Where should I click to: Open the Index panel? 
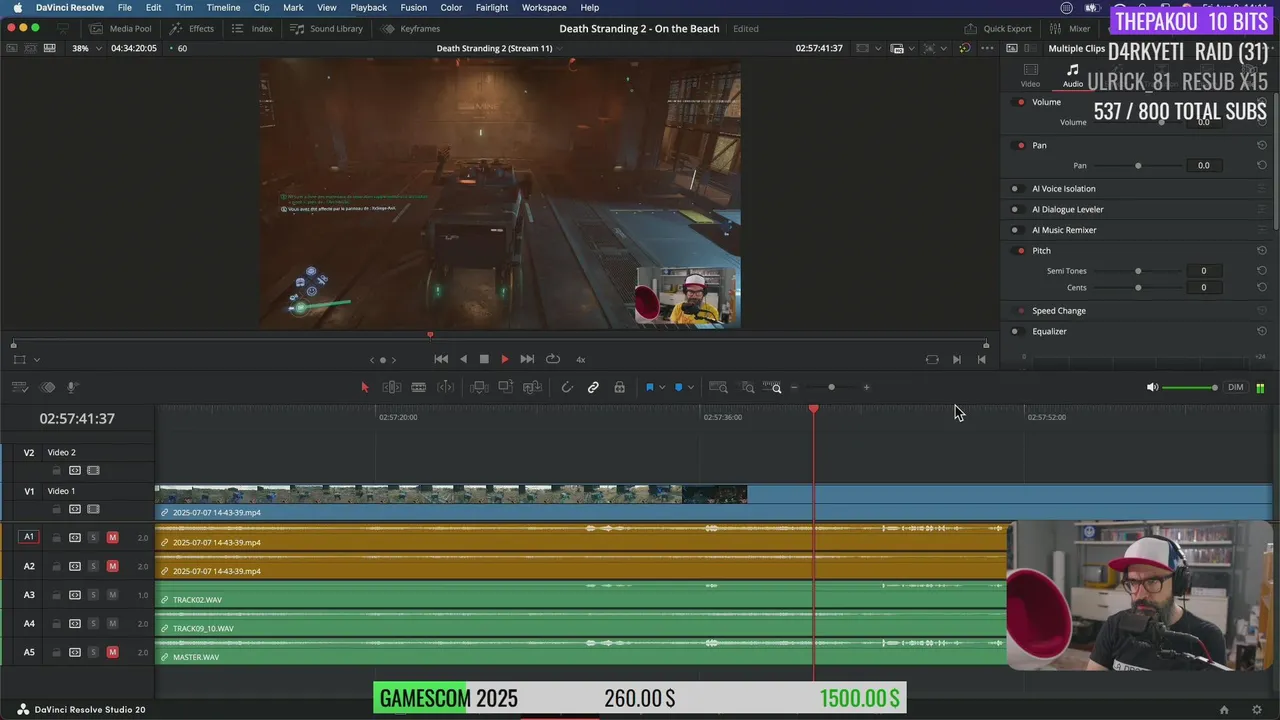point(253,28)
